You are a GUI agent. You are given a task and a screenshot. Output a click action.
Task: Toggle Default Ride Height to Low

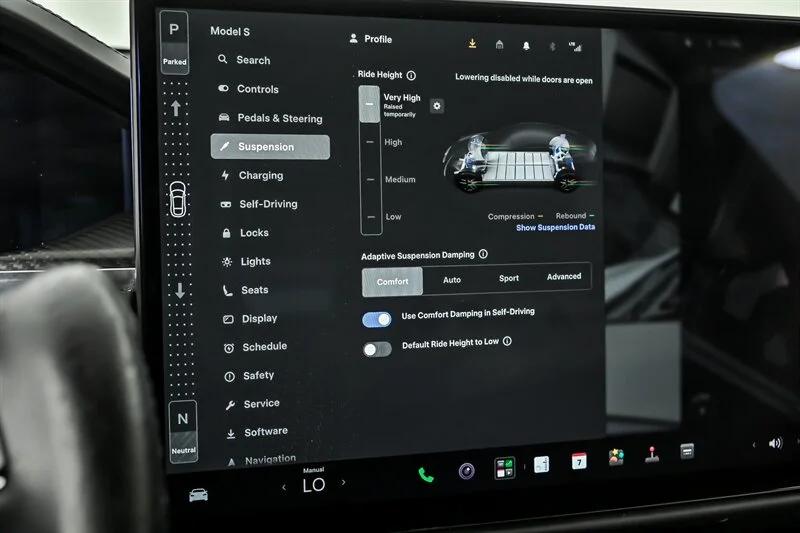[x=377, y=349]
